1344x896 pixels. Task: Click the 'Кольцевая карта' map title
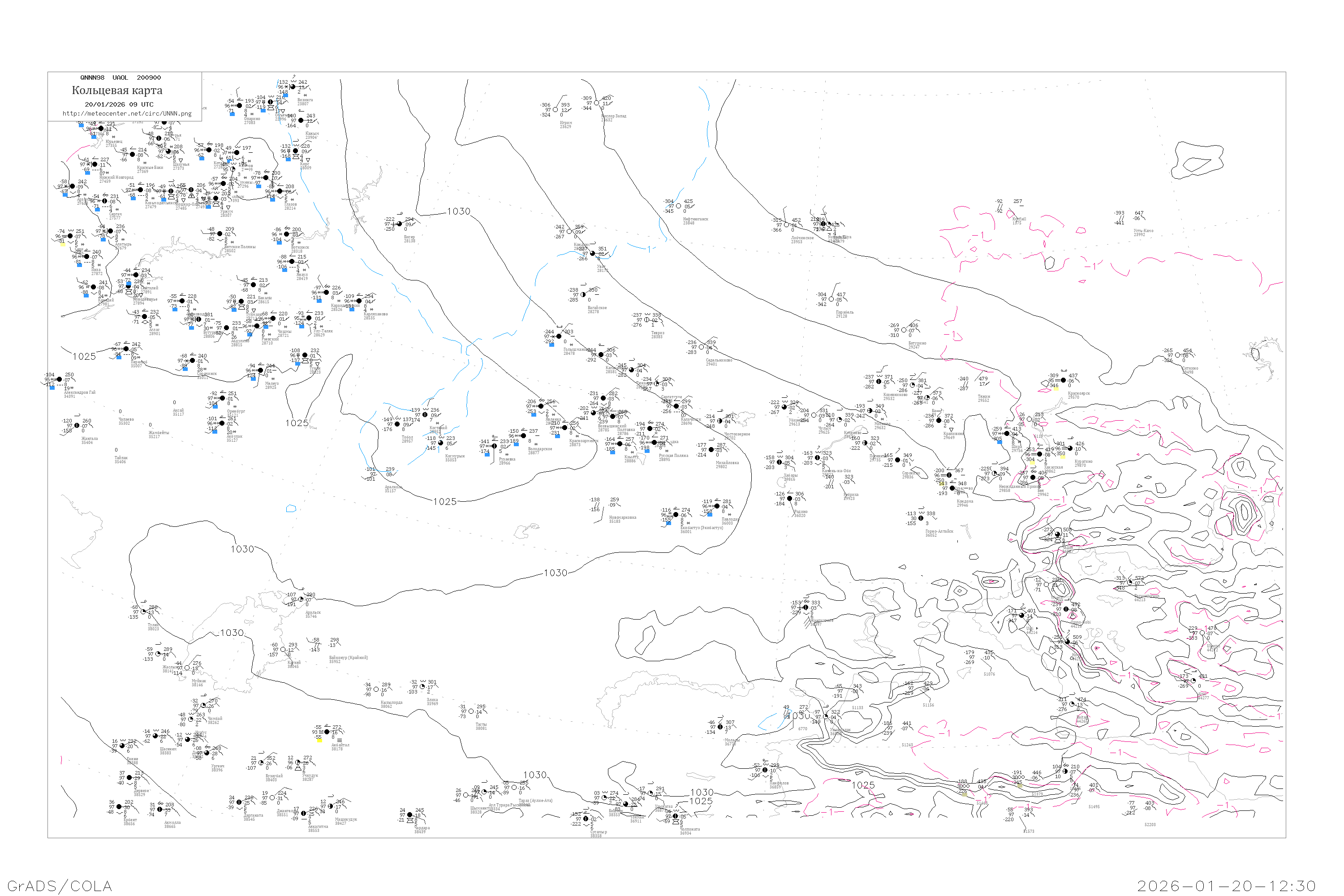[117, 90]
